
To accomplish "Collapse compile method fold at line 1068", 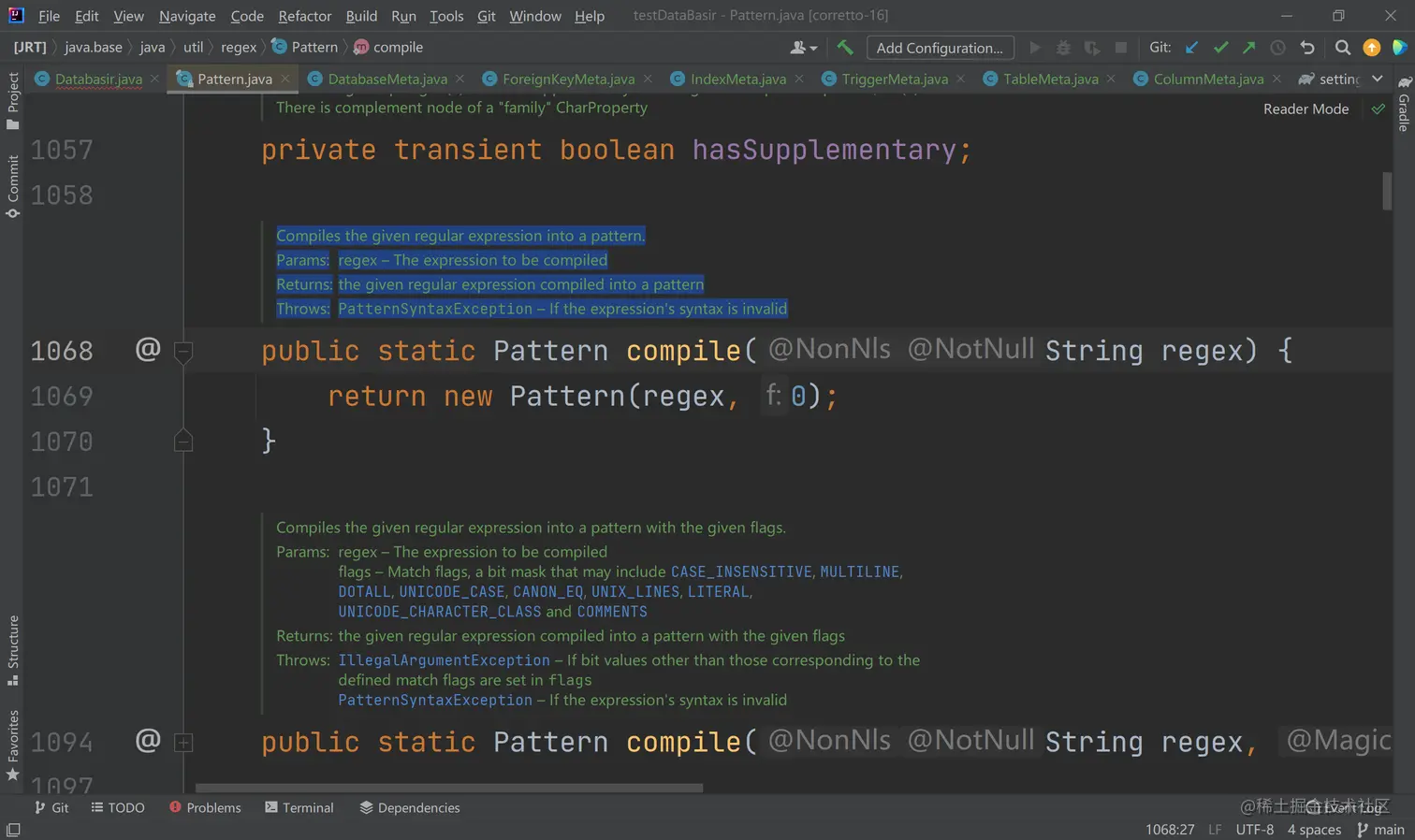I will coord(183,352).
